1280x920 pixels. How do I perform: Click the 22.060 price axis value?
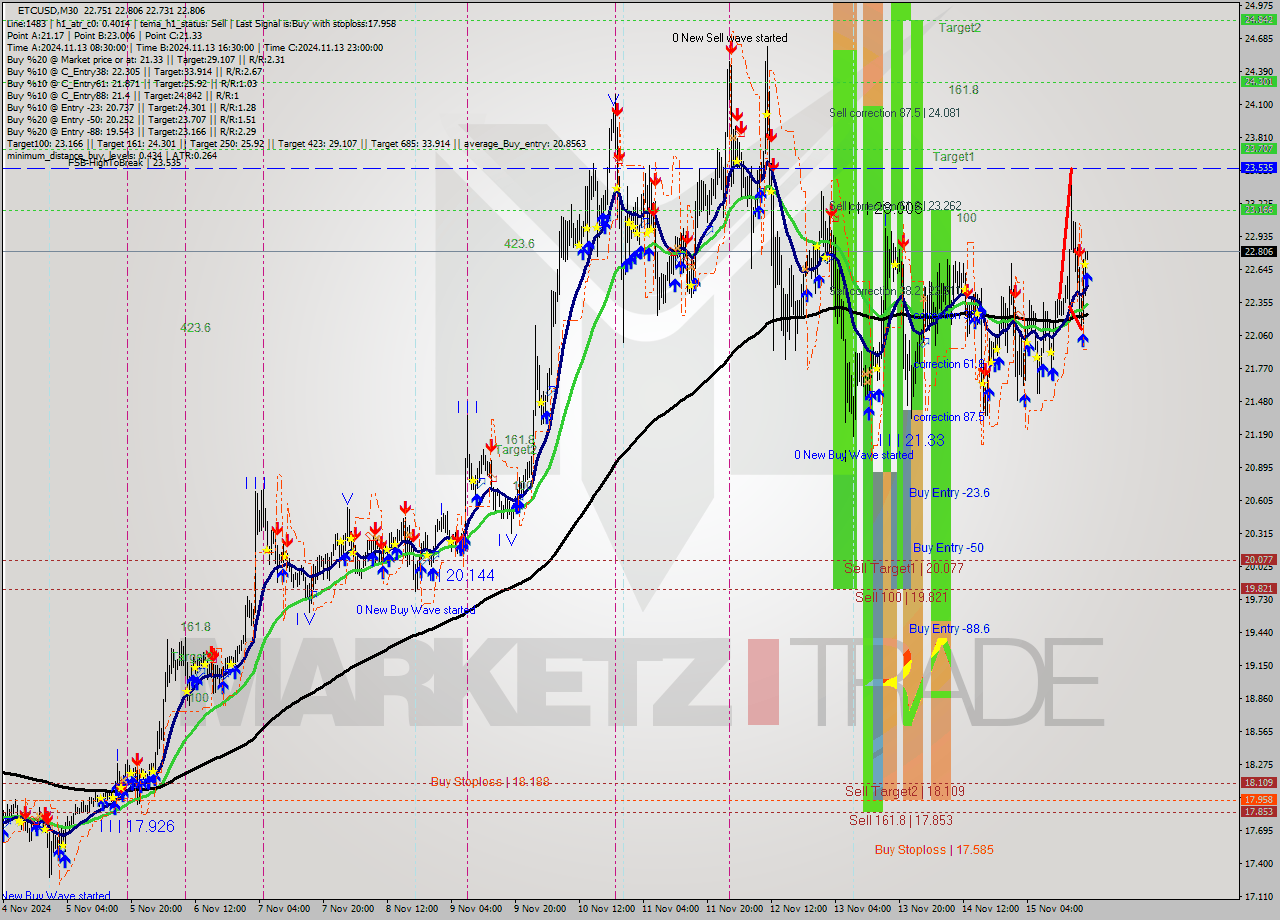click(x=1258, y=336)
